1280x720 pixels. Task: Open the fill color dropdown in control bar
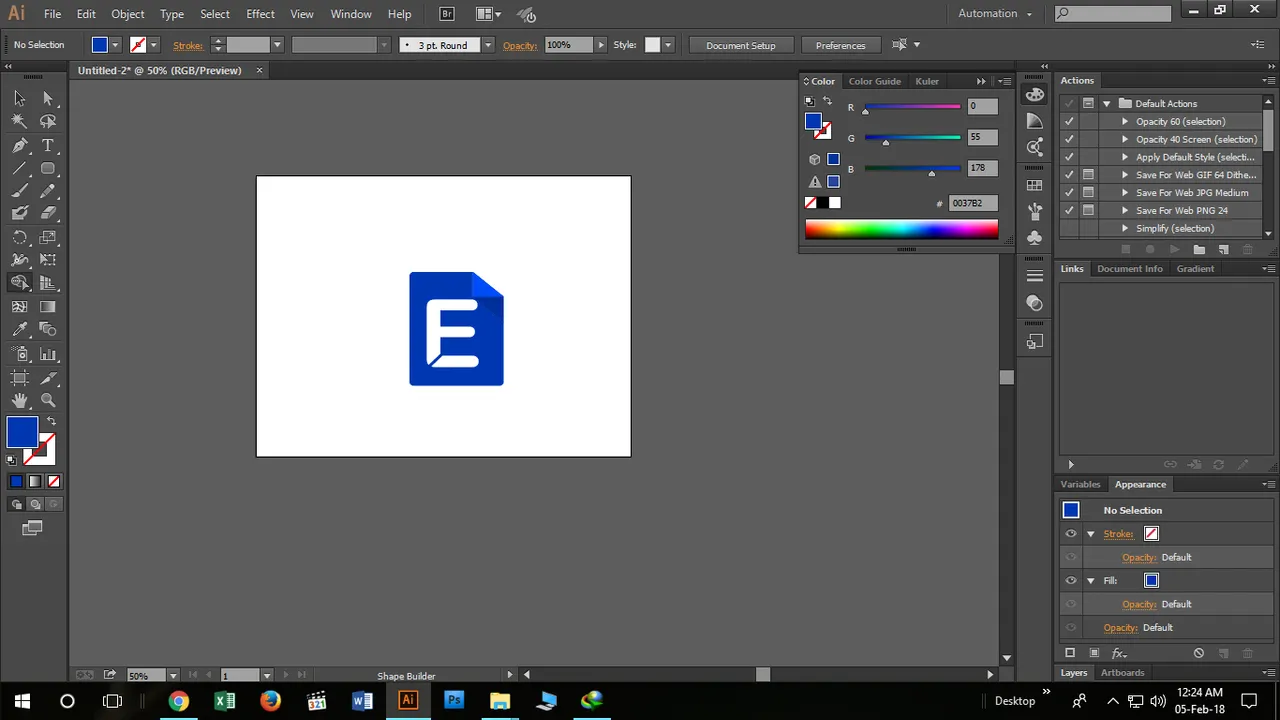(x=116, y=45)
